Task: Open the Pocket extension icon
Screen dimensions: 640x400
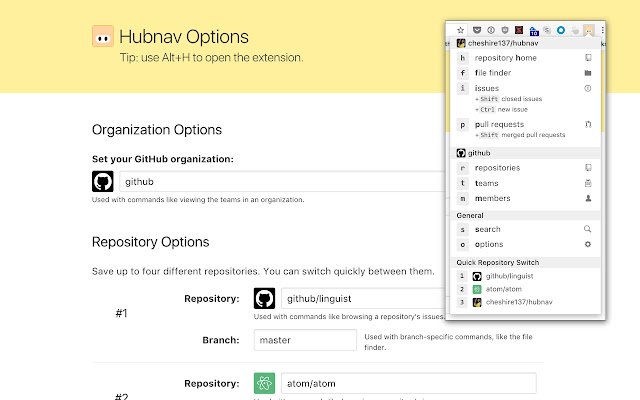Action: (x=477, y=30)
